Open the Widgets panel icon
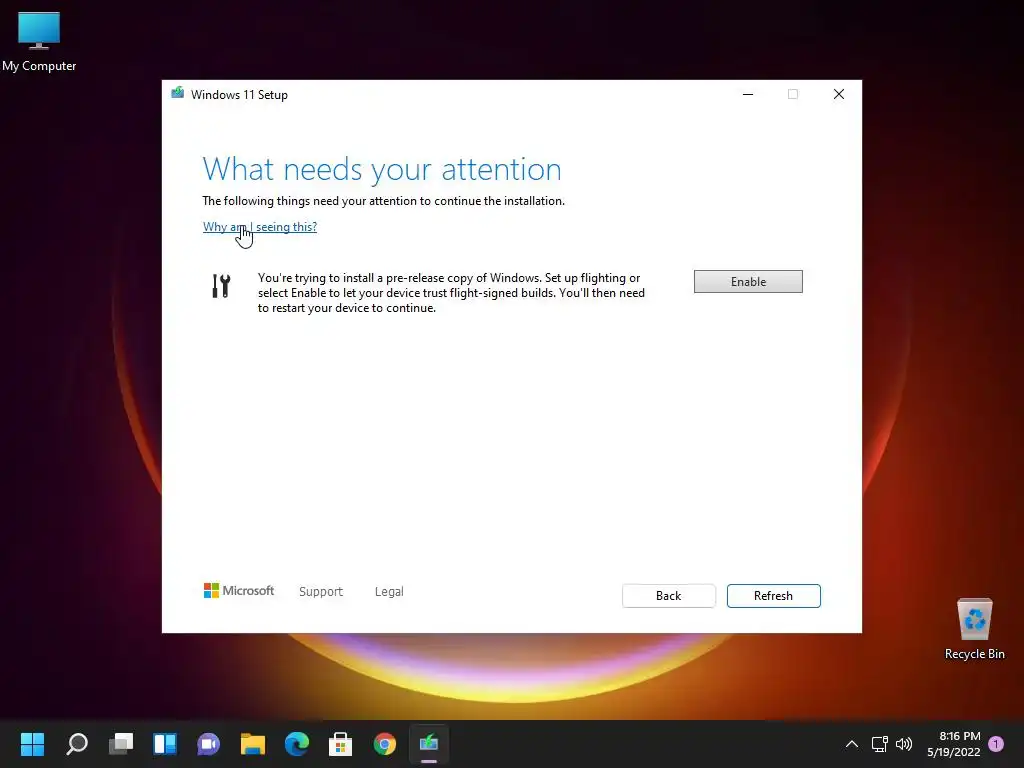1024x768 pixels. pyautogui.click(x=165, y=743)
